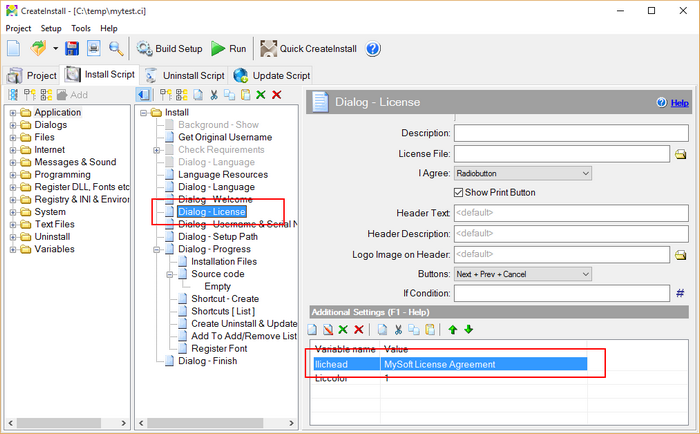Click the New project blank page icon

click(x=14, y=48)
